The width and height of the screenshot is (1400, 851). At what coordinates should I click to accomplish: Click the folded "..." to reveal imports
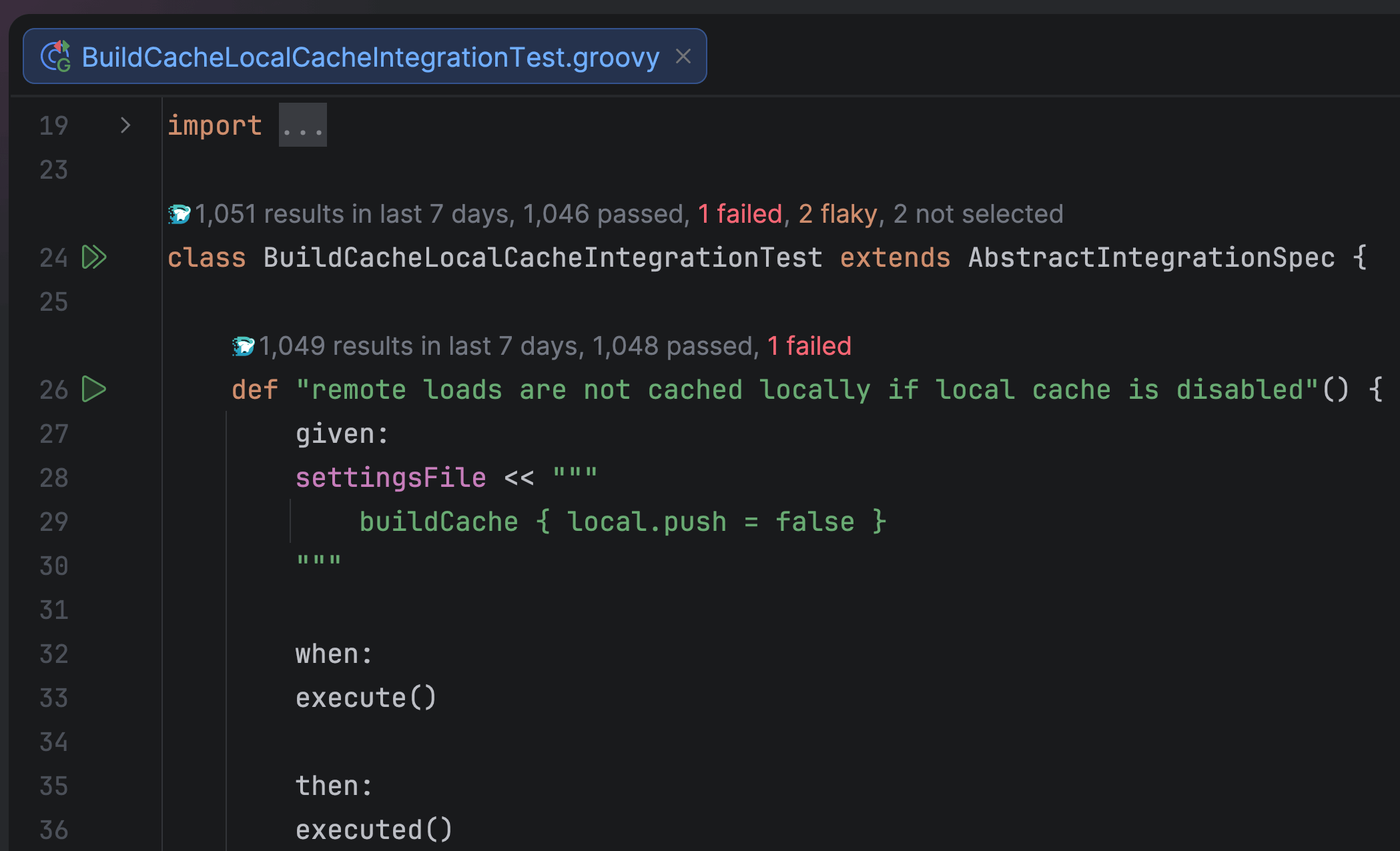coord(302,125)
